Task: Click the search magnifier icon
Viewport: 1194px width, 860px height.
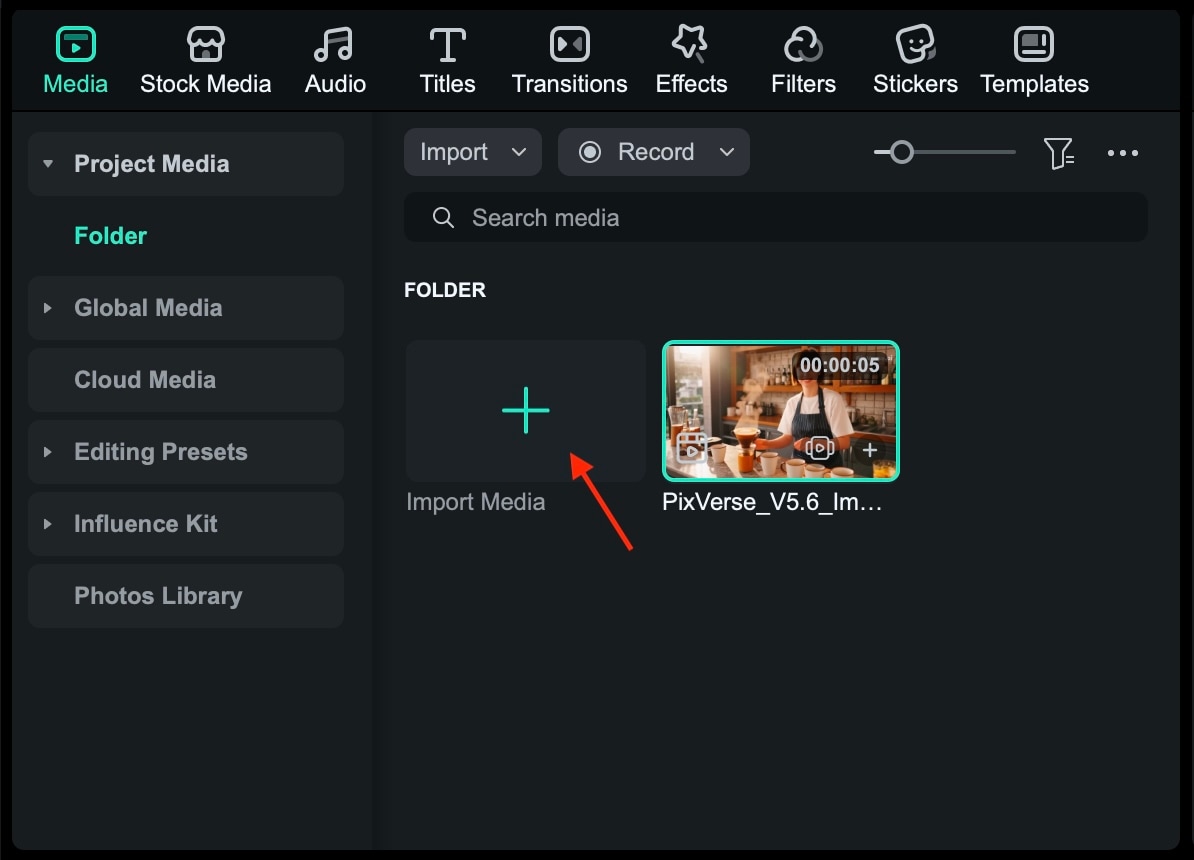Action: click(x=443, y=217)
